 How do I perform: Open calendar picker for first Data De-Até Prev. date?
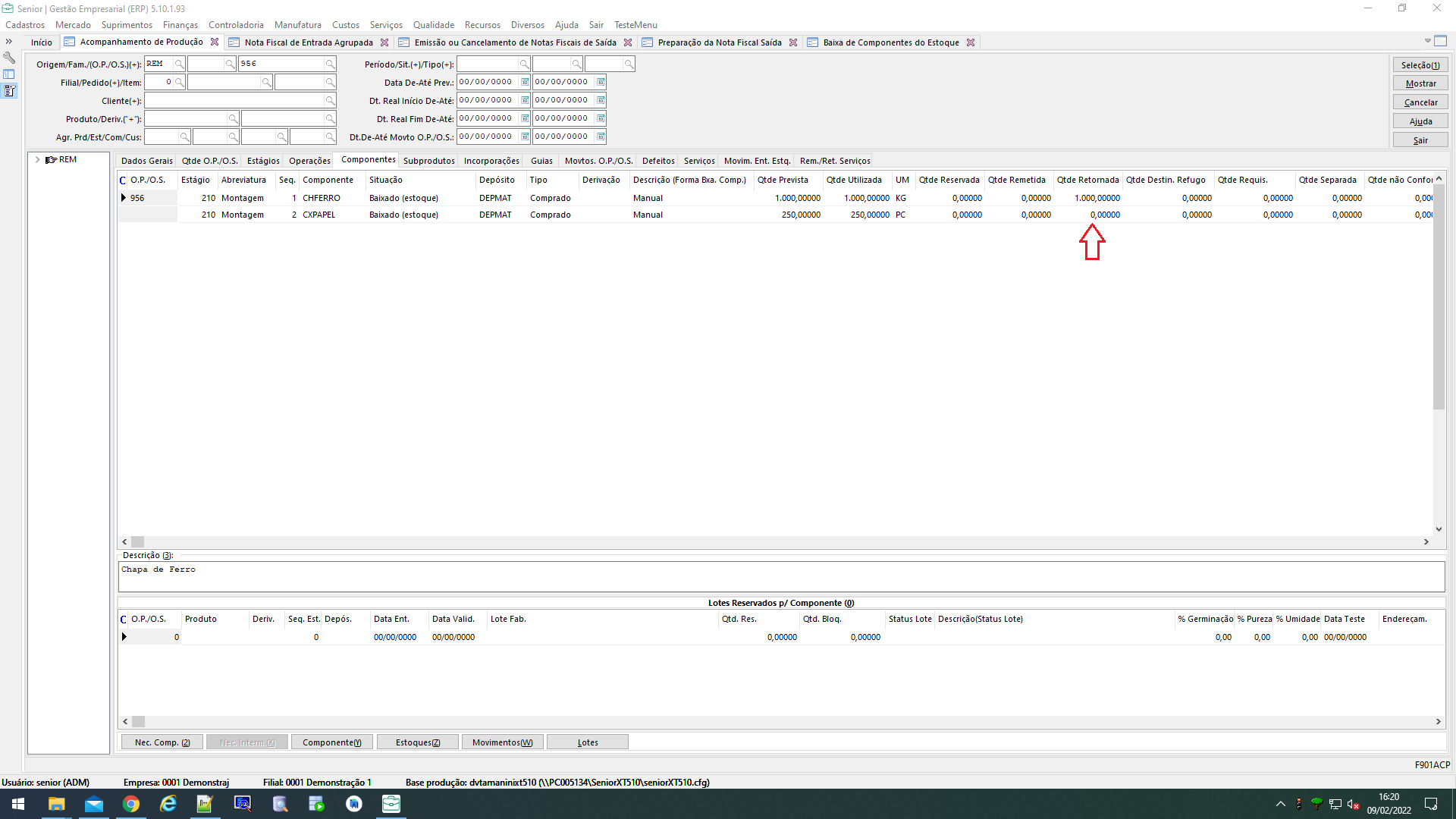pos(524,83)
